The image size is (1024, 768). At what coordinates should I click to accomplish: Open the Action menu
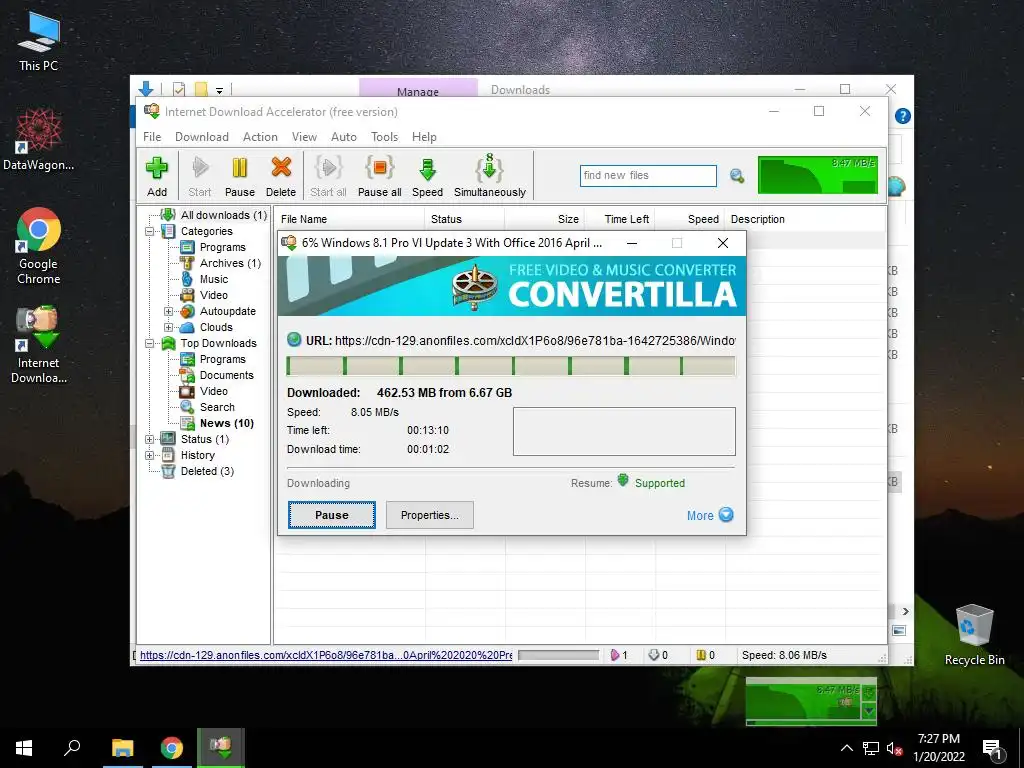click(260, 136)
